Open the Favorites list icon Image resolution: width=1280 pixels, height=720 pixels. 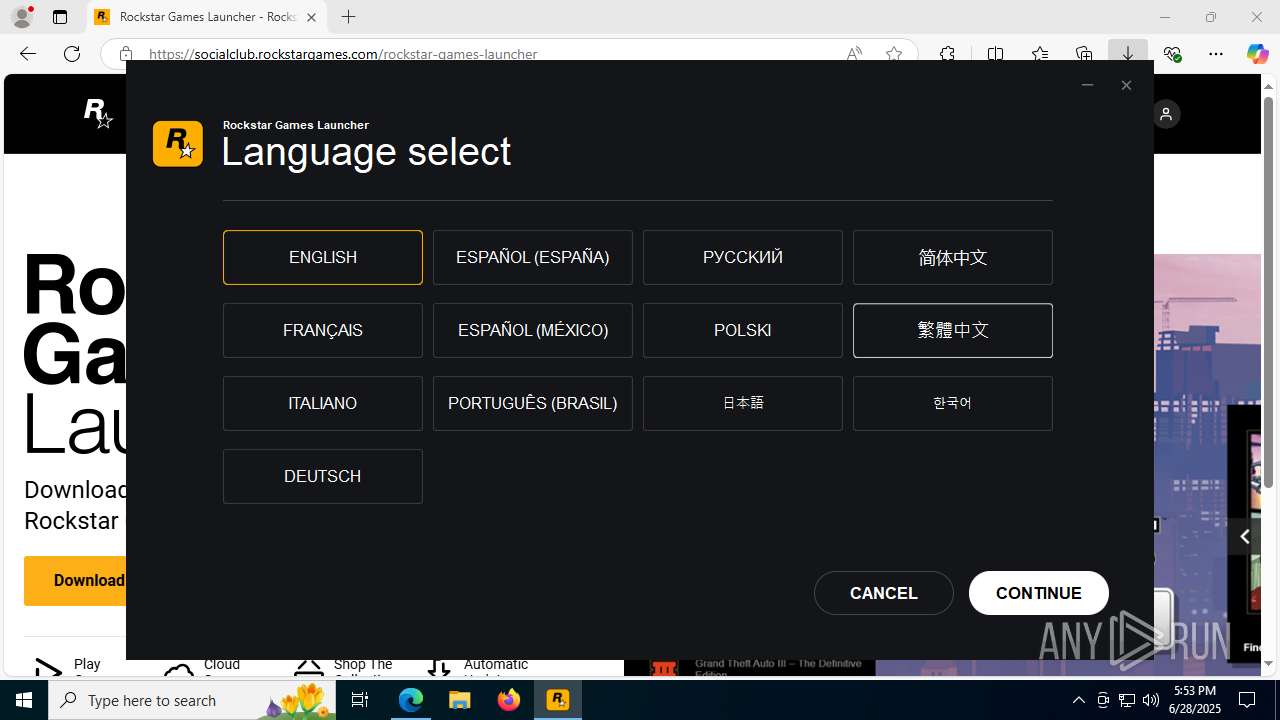(x=1040, y=54)
